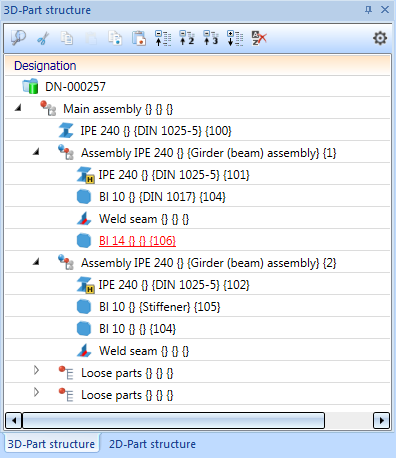Click the remove alphabetical sorting icon
The image size is (396, 458).
[x=259, y=38]
